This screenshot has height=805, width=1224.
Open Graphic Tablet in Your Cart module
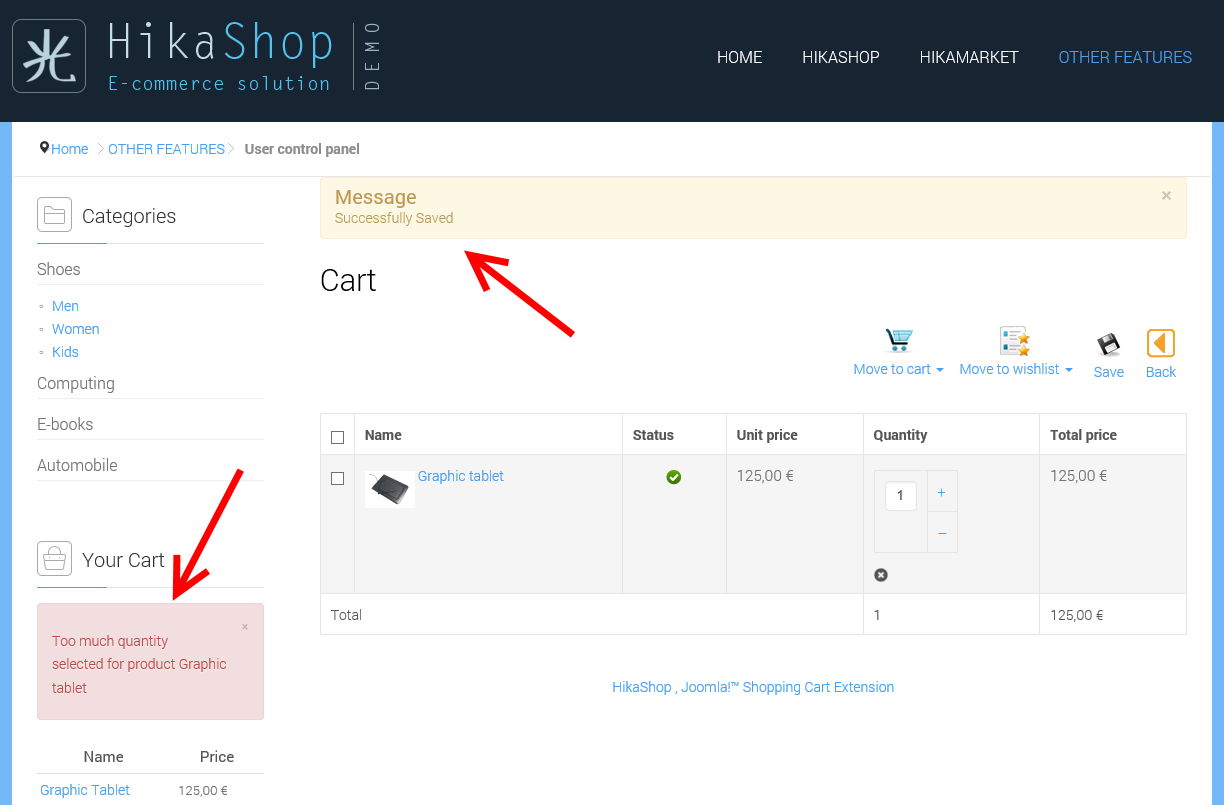[x=85, y=790]
